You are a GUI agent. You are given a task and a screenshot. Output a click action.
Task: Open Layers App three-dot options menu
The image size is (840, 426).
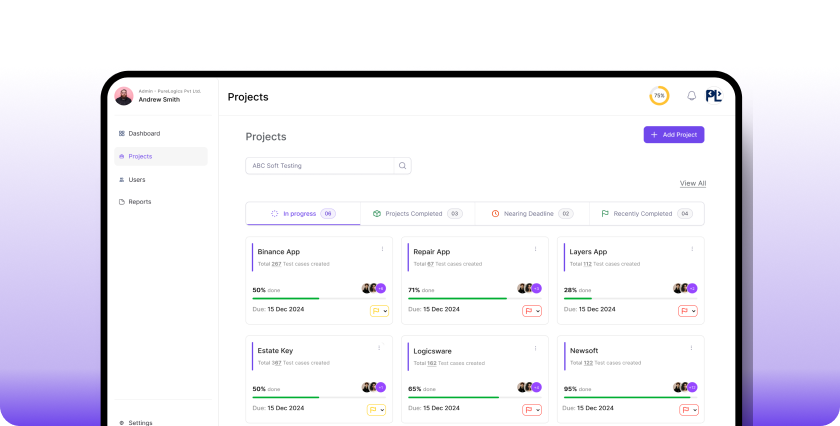693,249
